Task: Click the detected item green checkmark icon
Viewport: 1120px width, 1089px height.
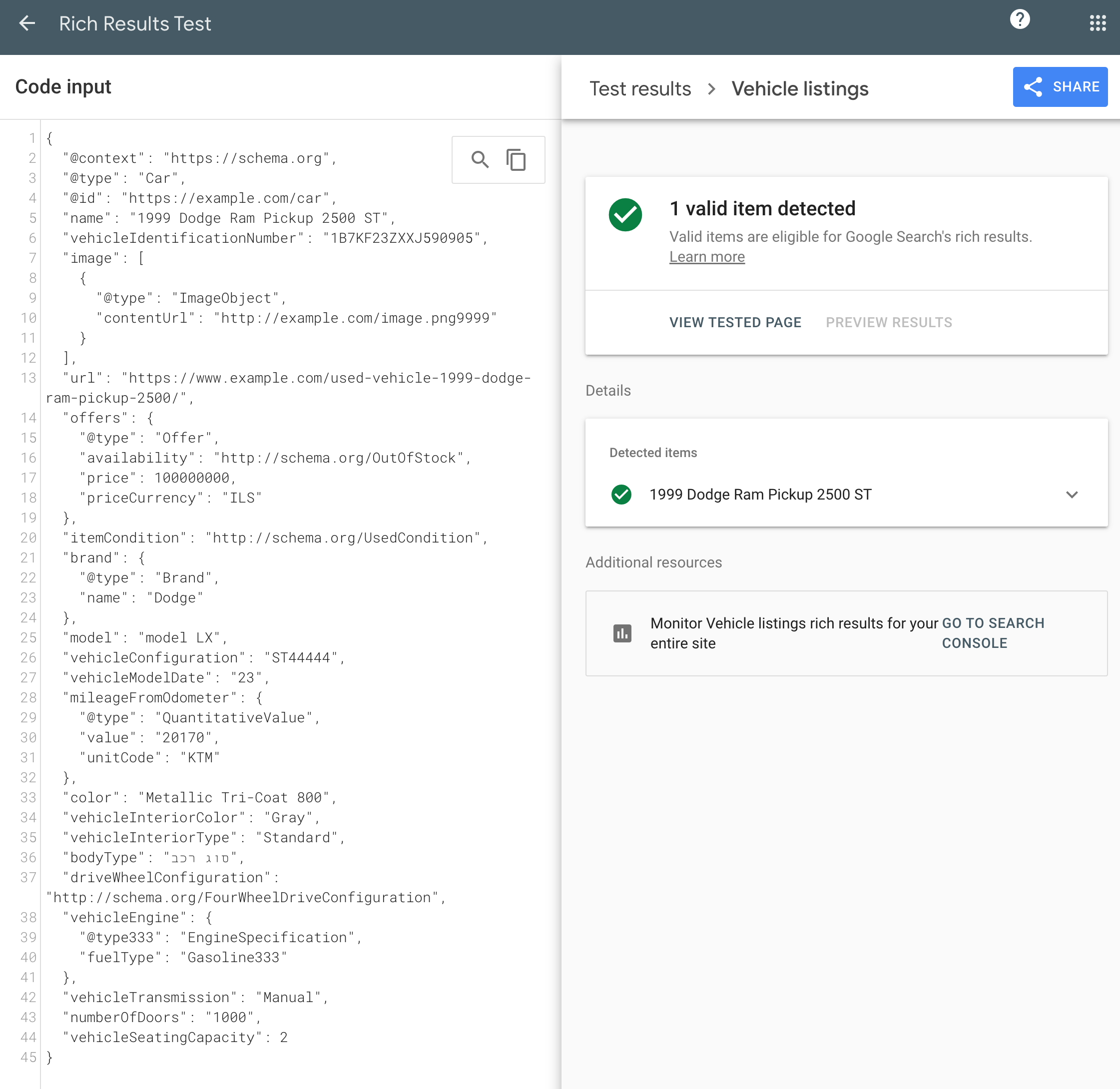Action: pos(622,494)
